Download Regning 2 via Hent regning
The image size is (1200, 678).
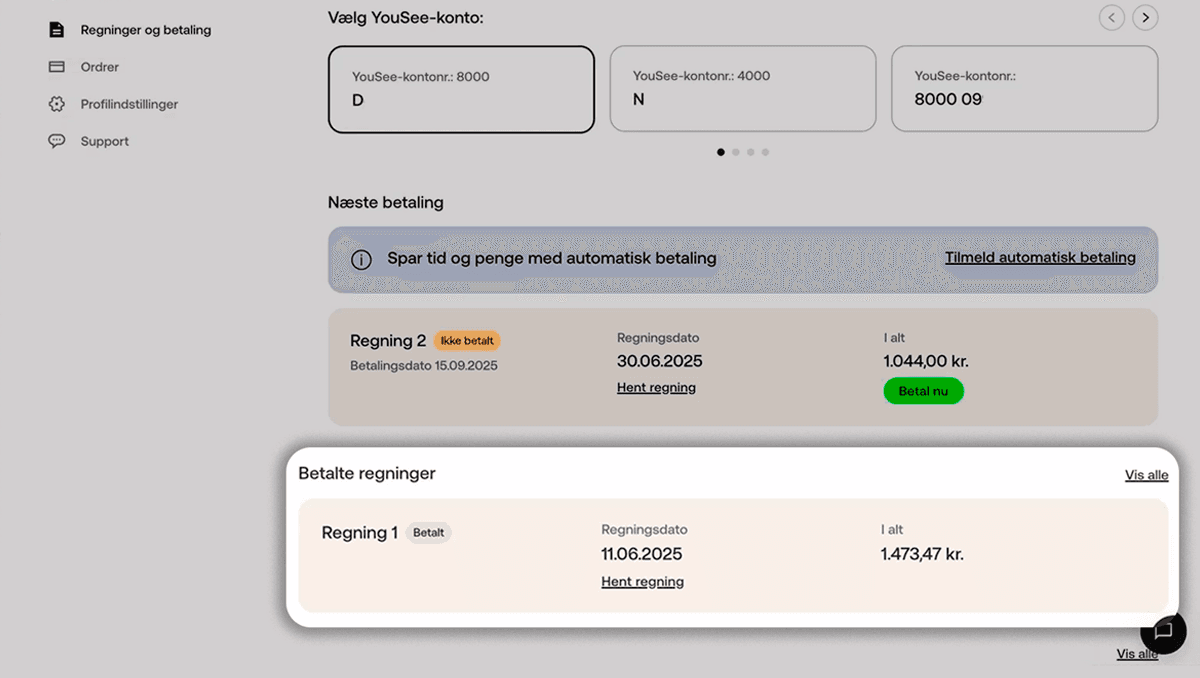tap(656, 388)
